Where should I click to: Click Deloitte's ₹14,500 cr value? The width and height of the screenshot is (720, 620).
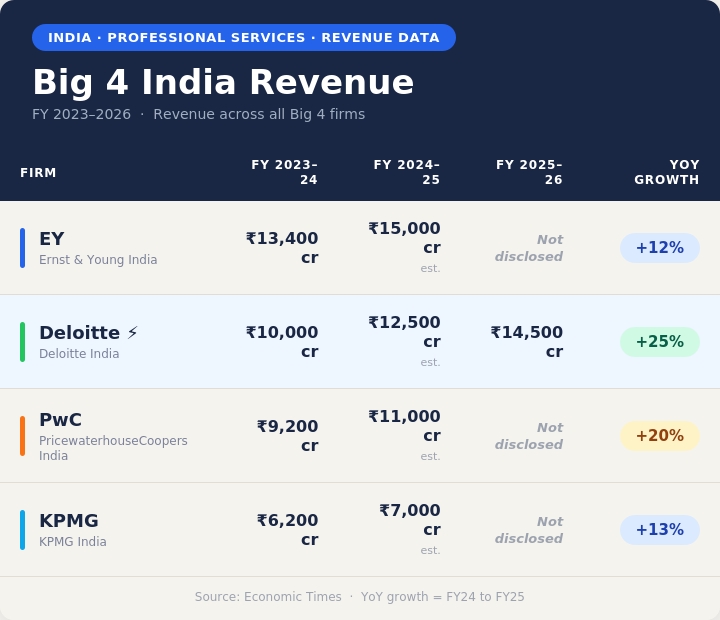pyautogui.click(x=527, y=342)
